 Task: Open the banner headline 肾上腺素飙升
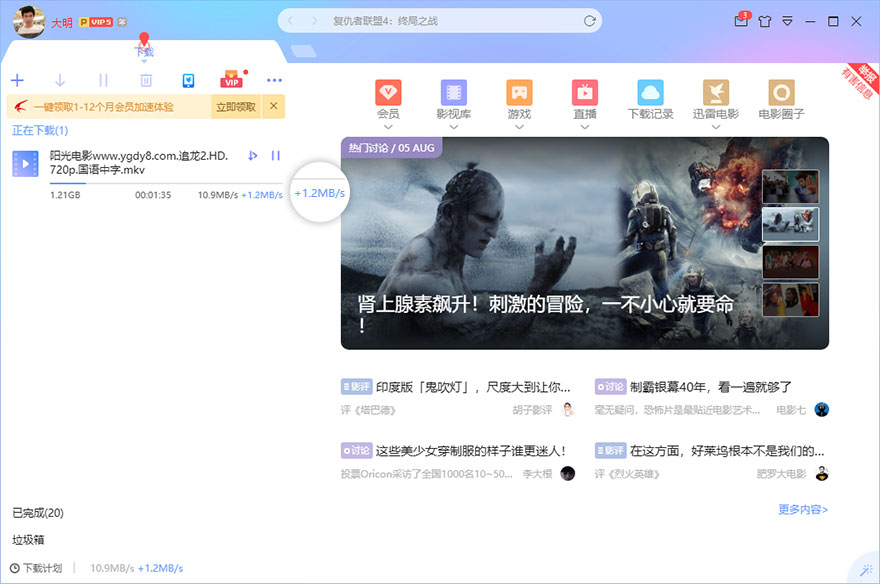(x=546, y=313)
